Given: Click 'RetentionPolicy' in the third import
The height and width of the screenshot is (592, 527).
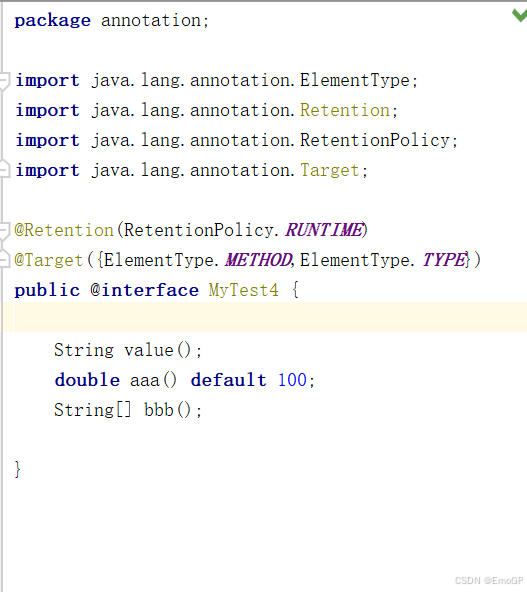Looking at the screenshot, I should [x=375, y=140].
